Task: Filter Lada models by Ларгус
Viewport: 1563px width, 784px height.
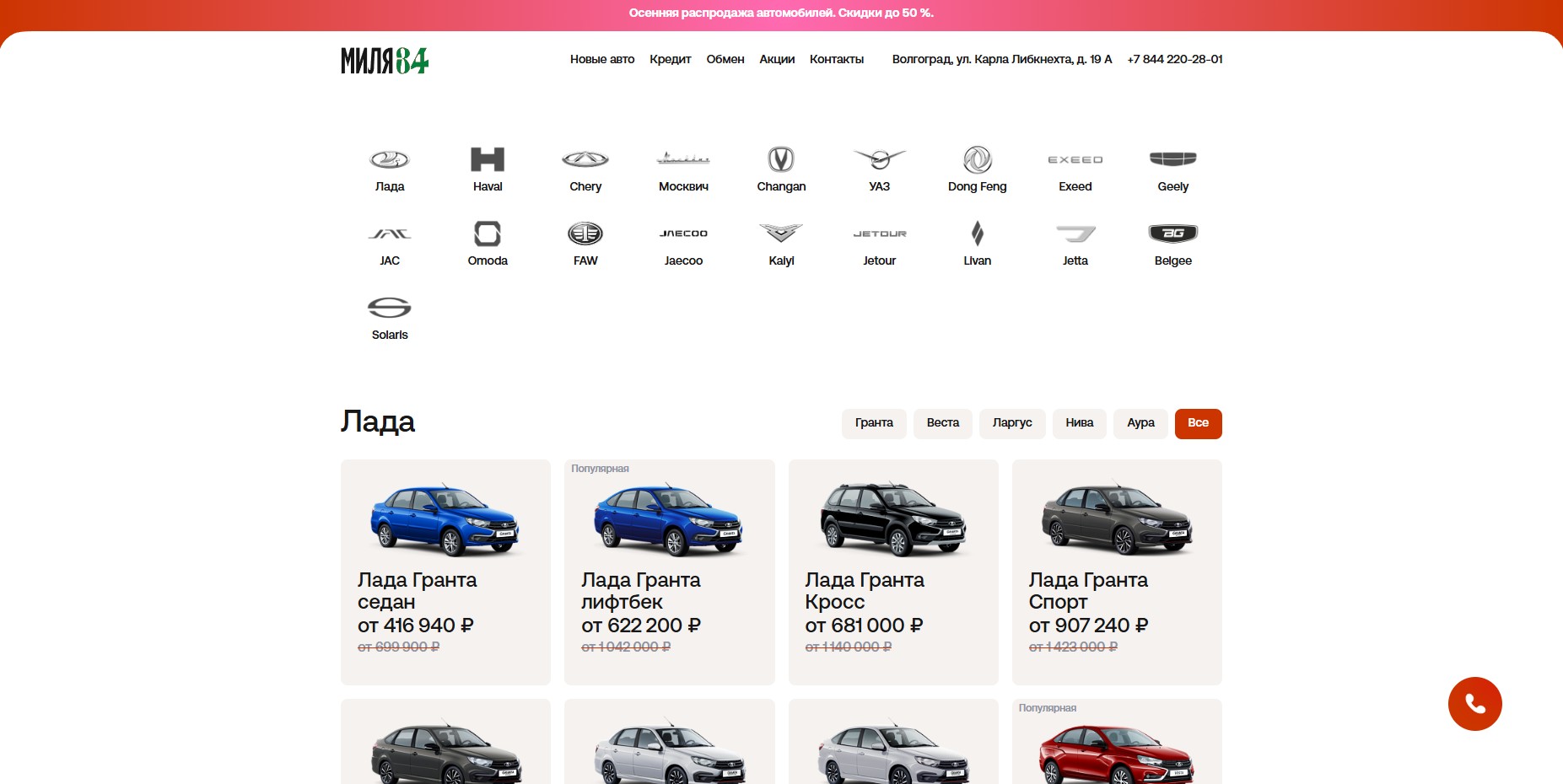Action: 1012,423
